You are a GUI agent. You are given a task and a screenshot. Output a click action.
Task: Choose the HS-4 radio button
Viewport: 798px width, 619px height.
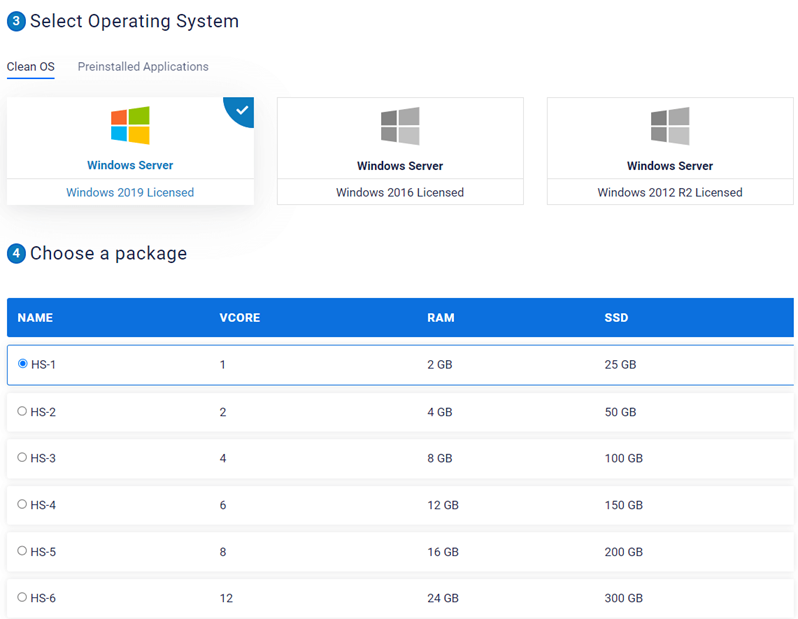[23, 504]
